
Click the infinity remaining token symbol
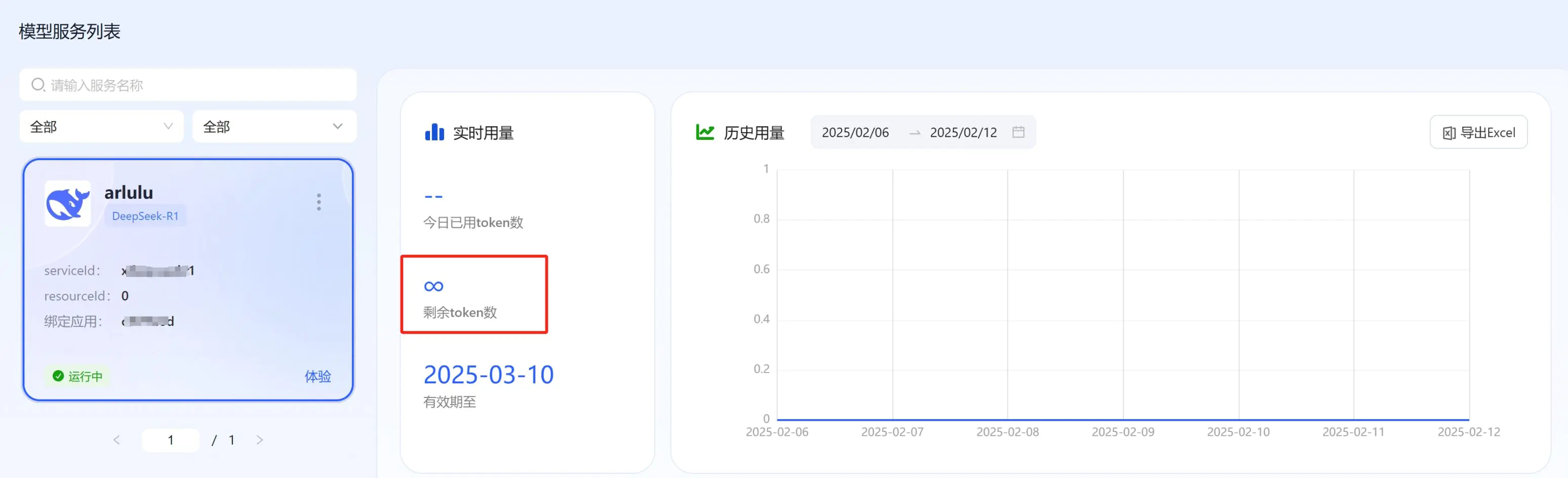point(434,286)
